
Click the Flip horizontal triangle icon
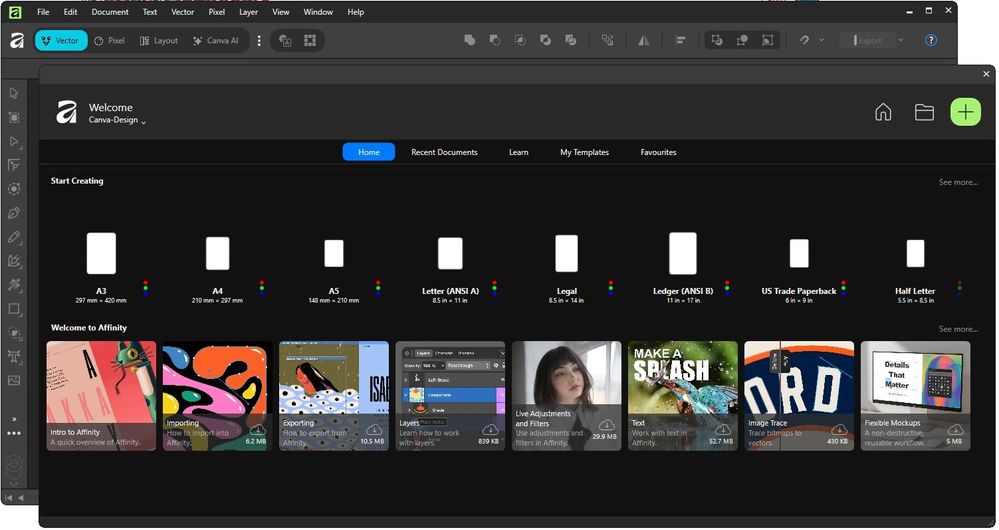[644, 40]
